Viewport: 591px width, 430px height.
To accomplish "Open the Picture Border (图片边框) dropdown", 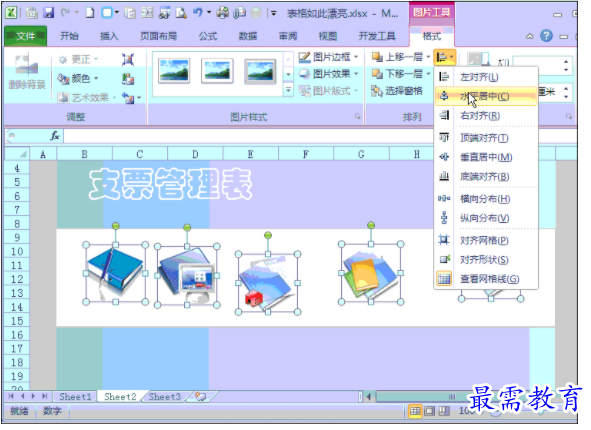I will [x=329, y=57].
